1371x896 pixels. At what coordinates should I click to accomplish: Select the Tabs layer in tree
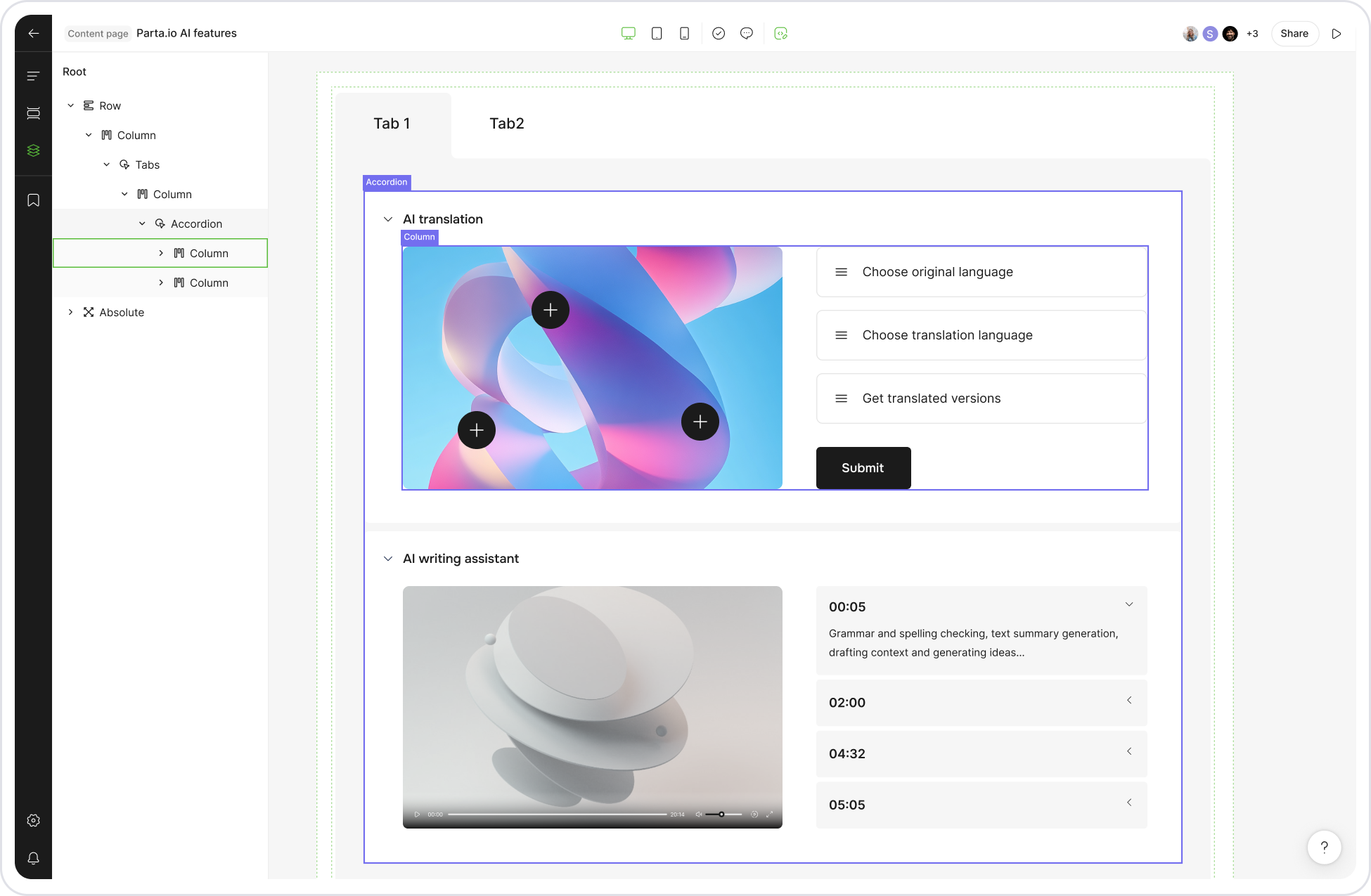[x=147, y=164]
